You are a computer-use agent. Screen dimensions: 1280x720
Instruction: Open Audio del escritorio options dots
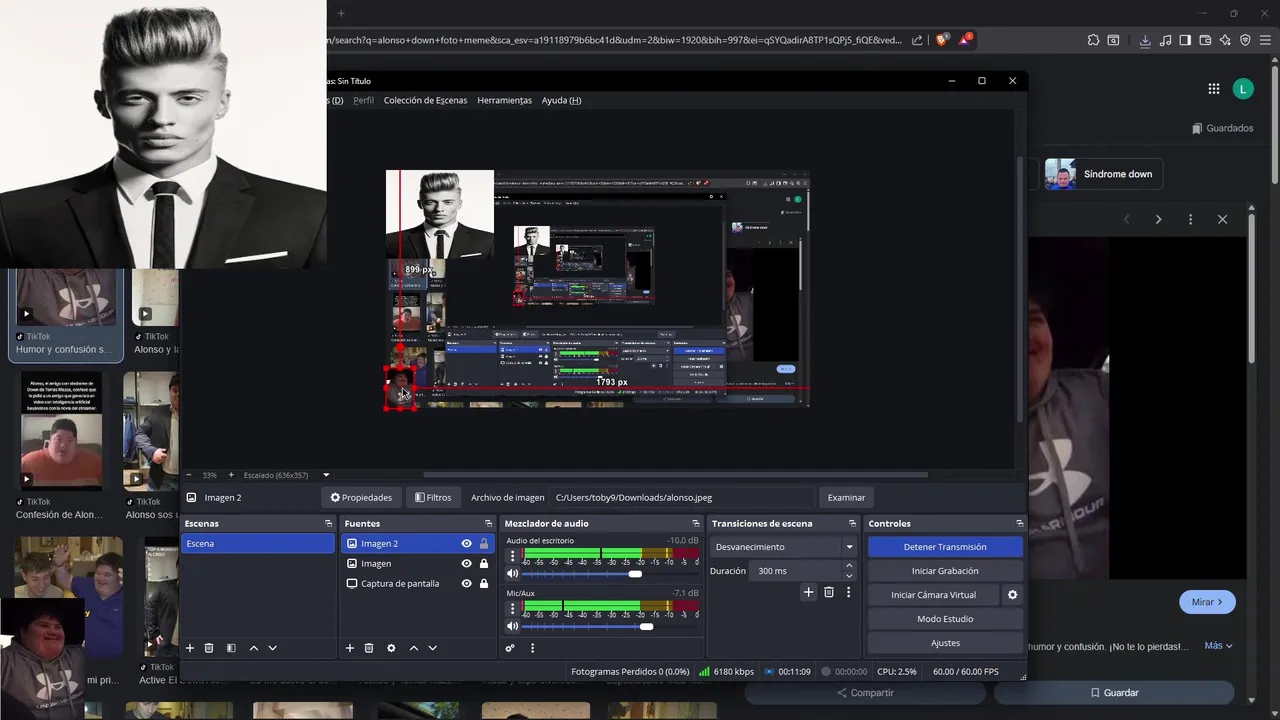[x=513, y=556]
